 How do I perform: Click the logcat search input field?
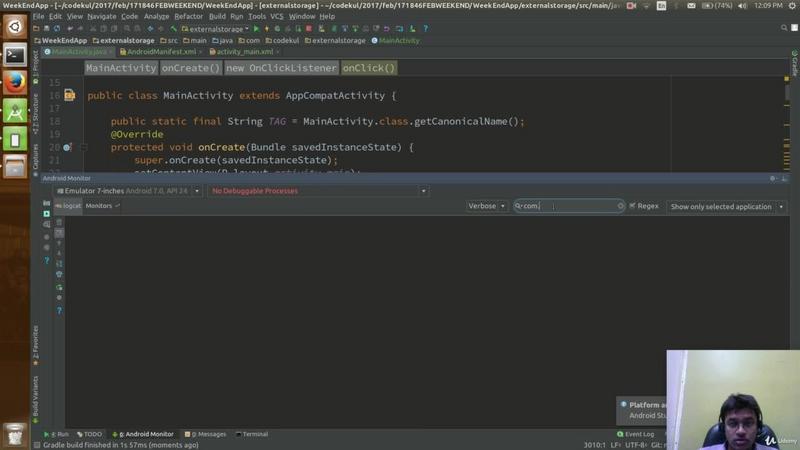point(568,206)
